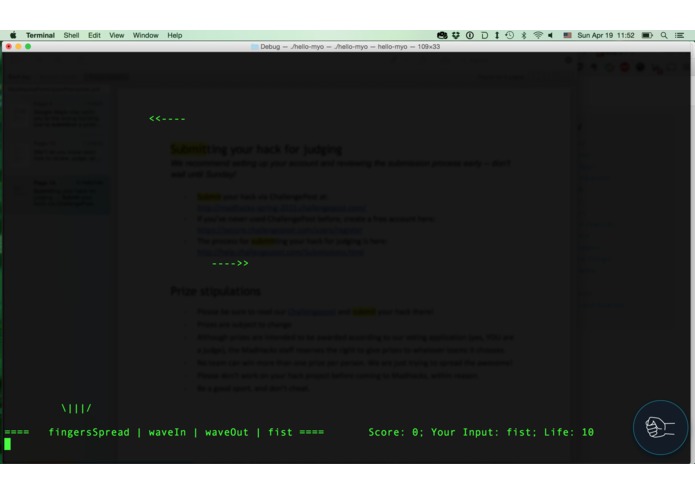Click the D-shaped menu bar icon

pos(484,35)
